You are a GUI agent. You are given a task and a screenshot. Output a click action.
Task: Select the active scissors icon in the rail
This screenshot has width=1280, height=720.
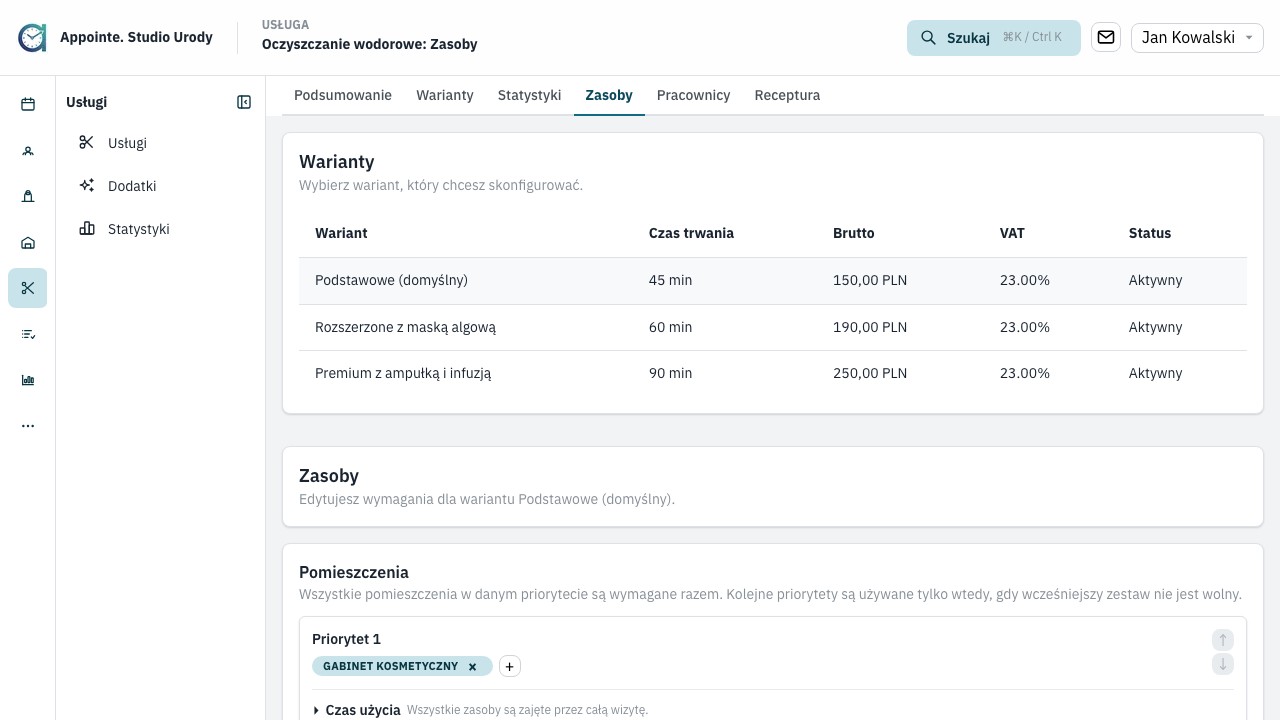pyautogui.click(x=28, y=288)
